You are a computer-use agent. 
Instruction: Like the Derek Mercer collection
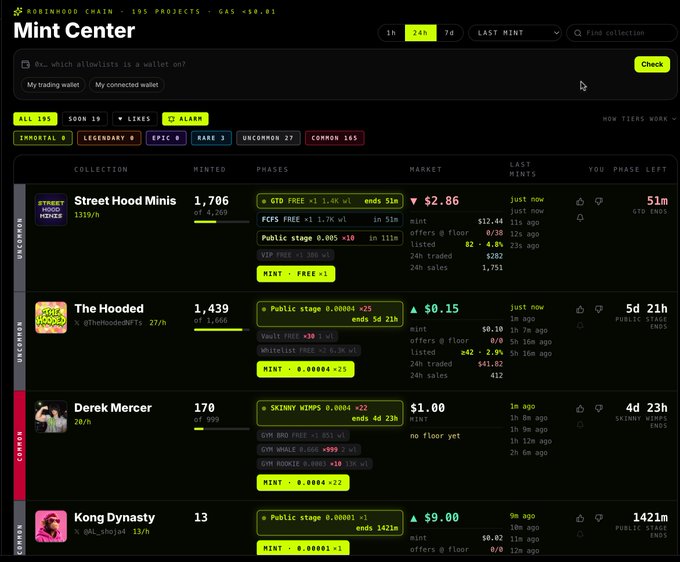(x=580, y=409)
